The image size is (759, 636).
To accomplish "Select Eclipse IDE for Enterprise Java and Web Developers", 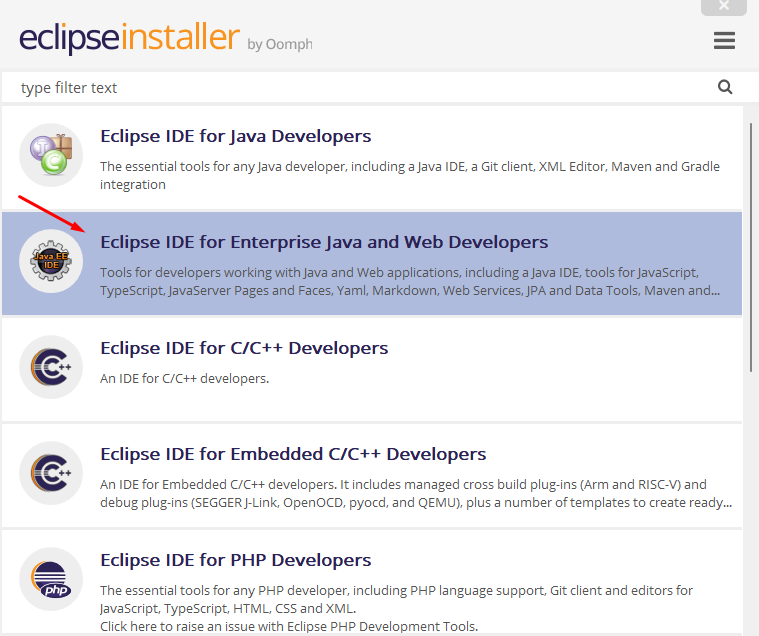I will (x=324, y=242).
